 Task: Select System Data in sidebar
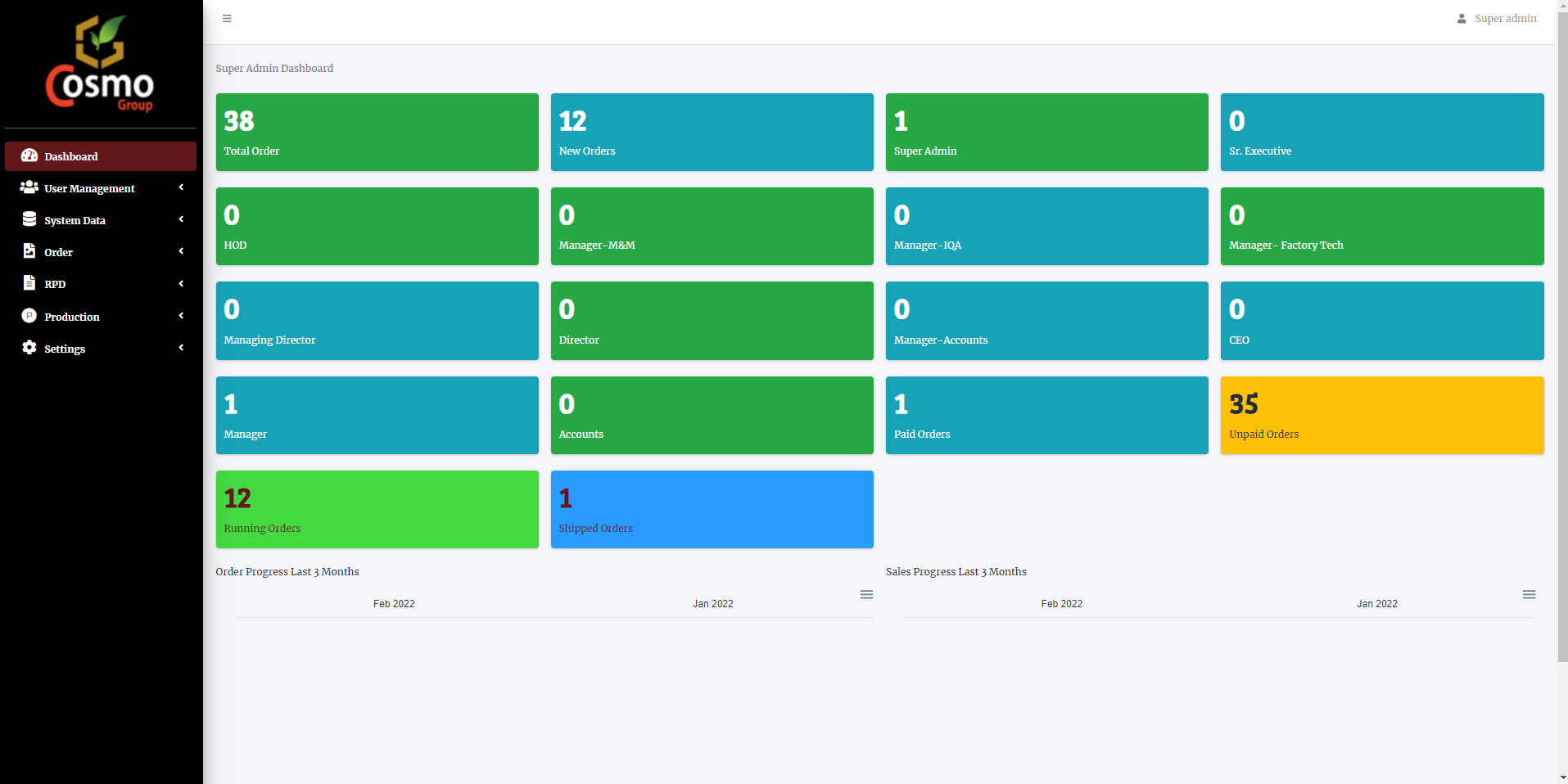coord(101,220)
